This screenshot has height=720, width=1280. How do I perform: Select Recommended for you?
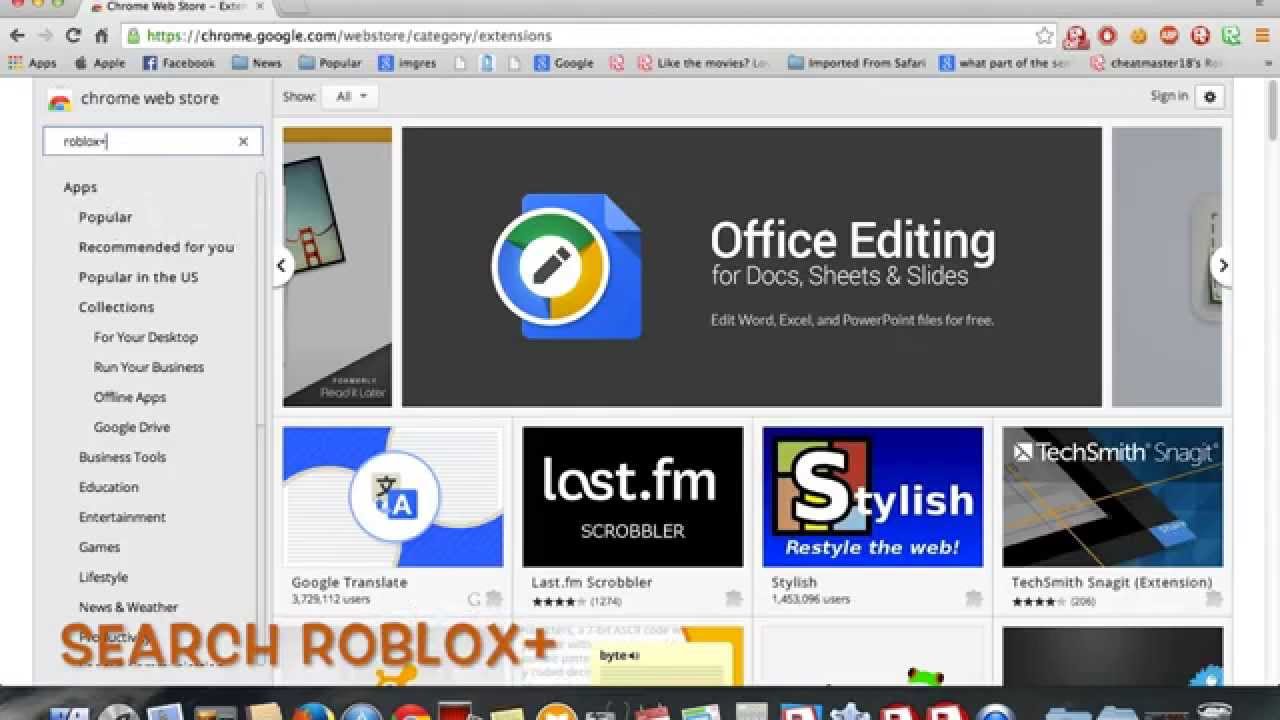coord(156,247)
